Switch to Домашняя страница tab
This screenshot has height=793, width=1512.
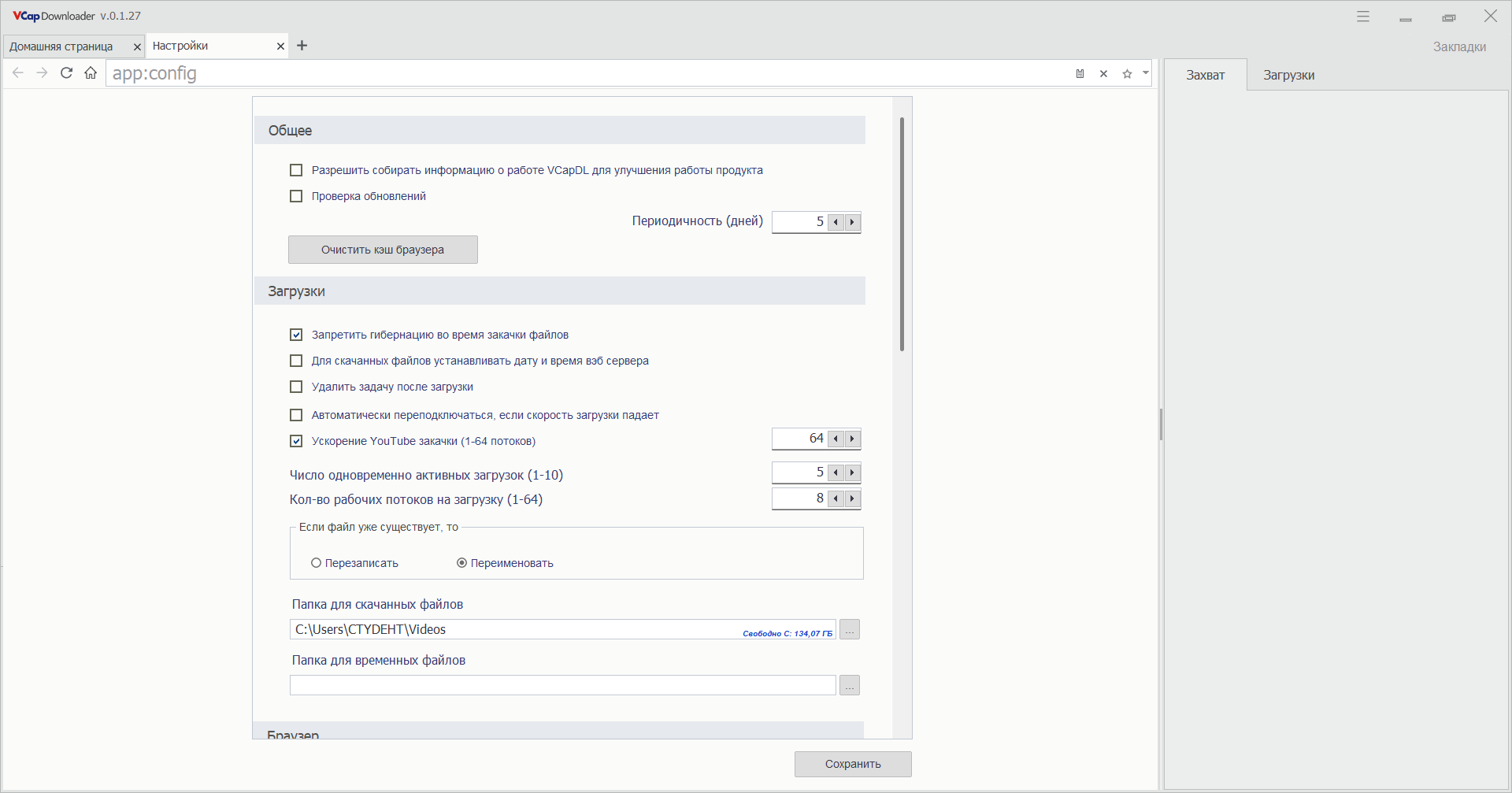(x=61, y=46)
